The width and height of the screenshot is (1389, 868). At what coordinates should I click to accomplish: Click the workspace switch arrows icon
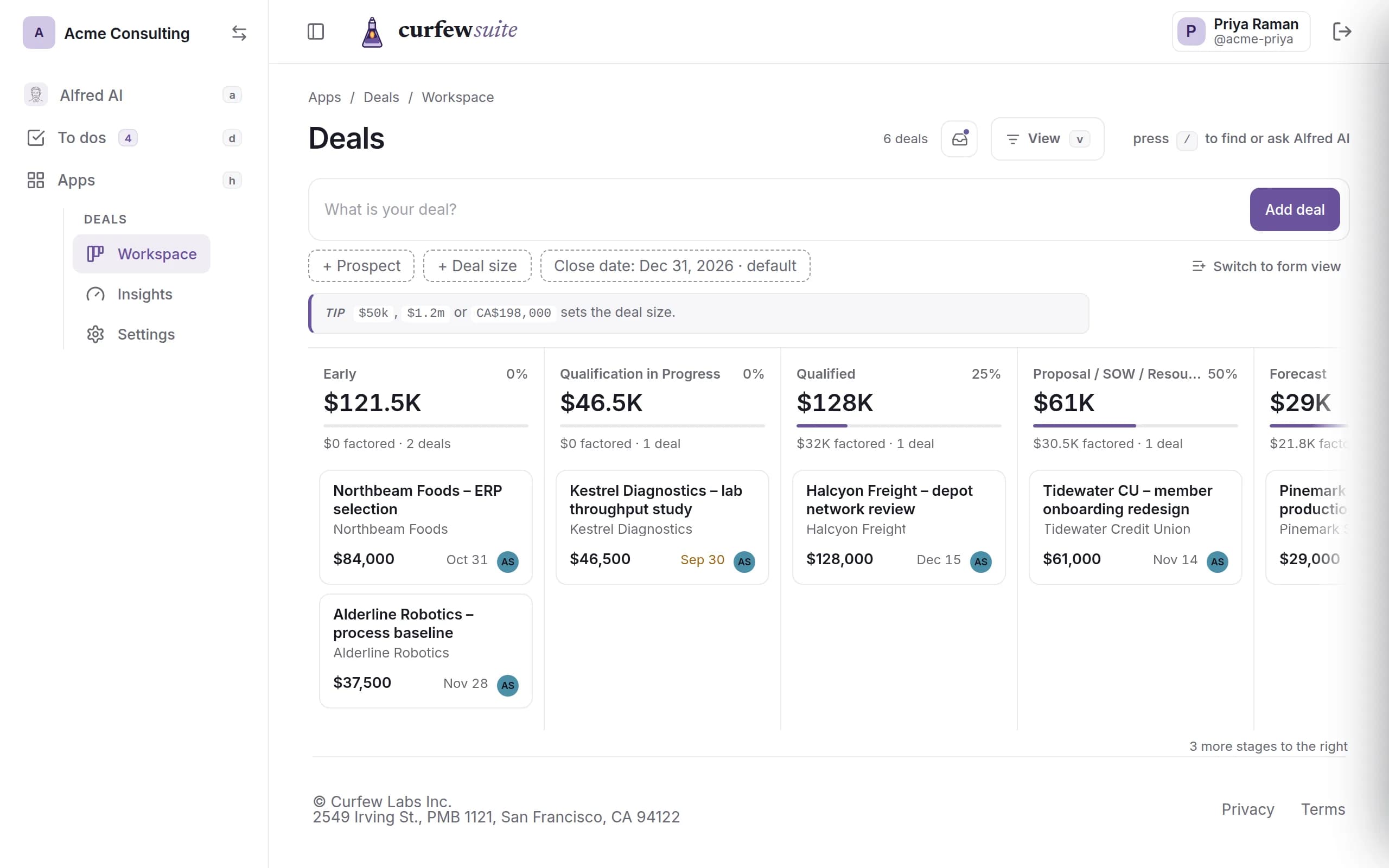click(x=239, y=33)
